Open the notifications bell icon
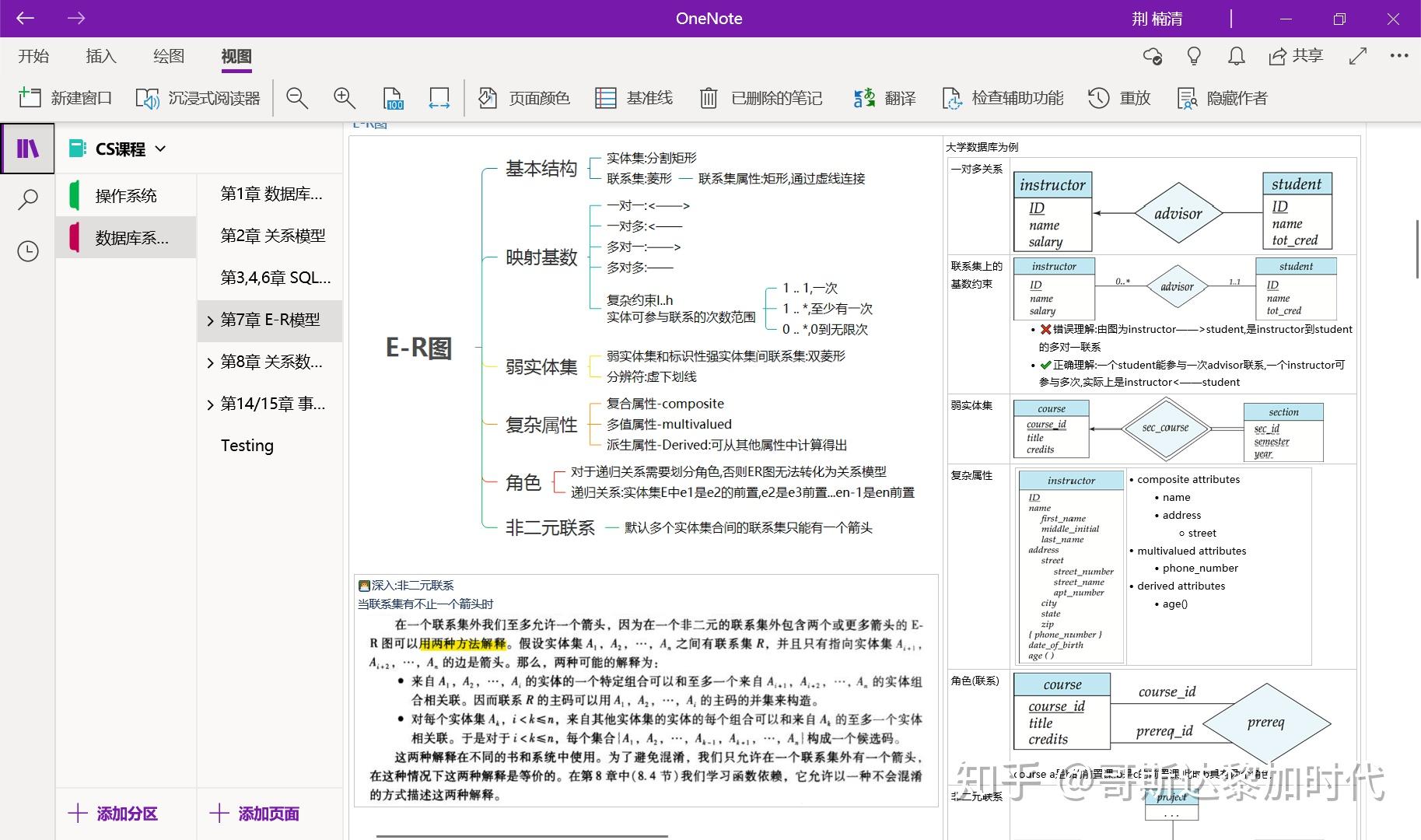Screen dimensions: 1421x840 (1236, 56)
